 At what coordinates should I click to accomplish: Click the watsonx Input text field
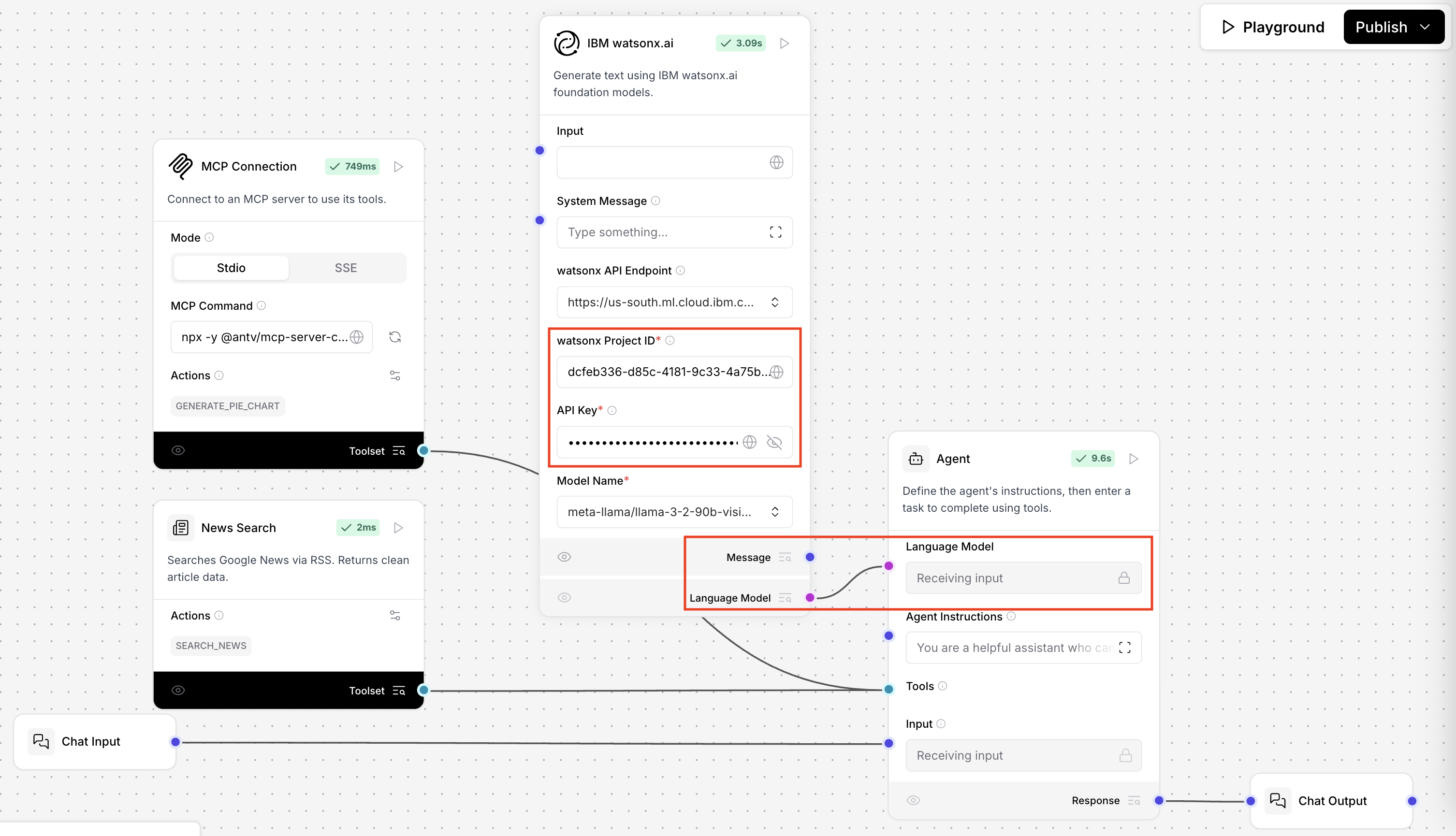[x=674, y=162]
